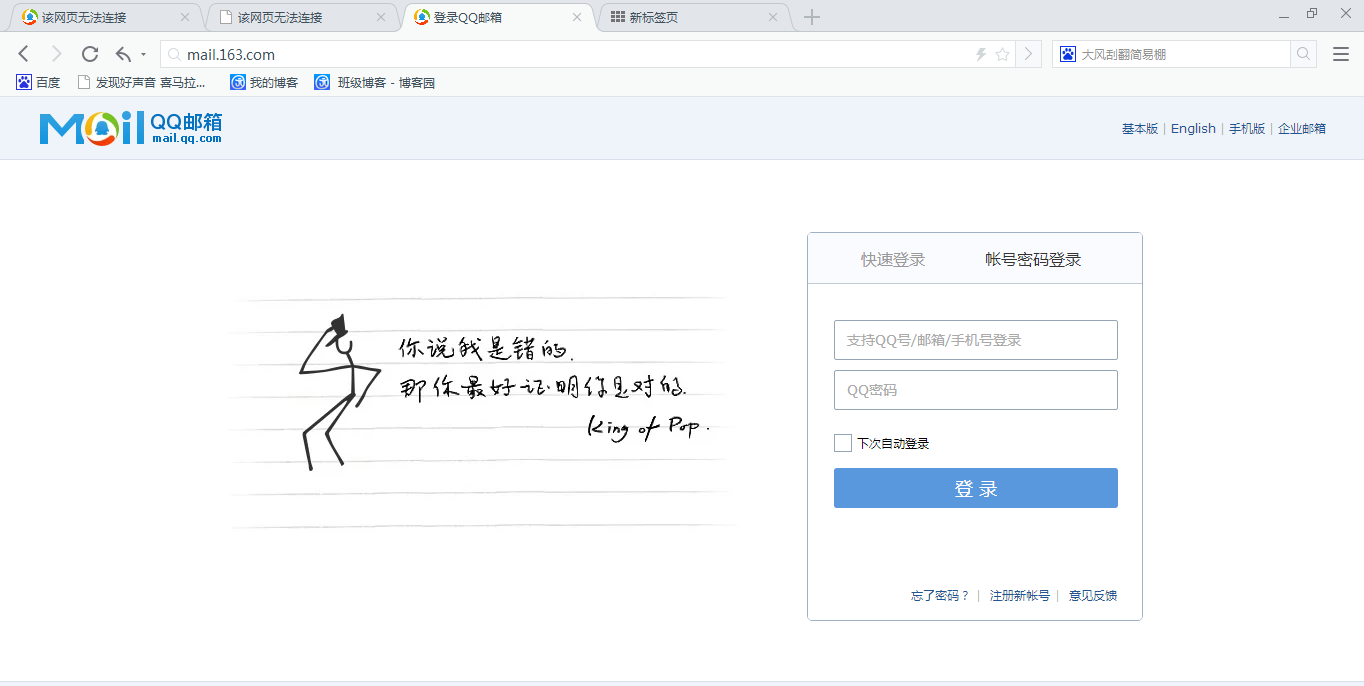This screenshot has width=1364, height=686.
Task: Click the QQ邮箱 Mail logo
Action: click(131, 128)
